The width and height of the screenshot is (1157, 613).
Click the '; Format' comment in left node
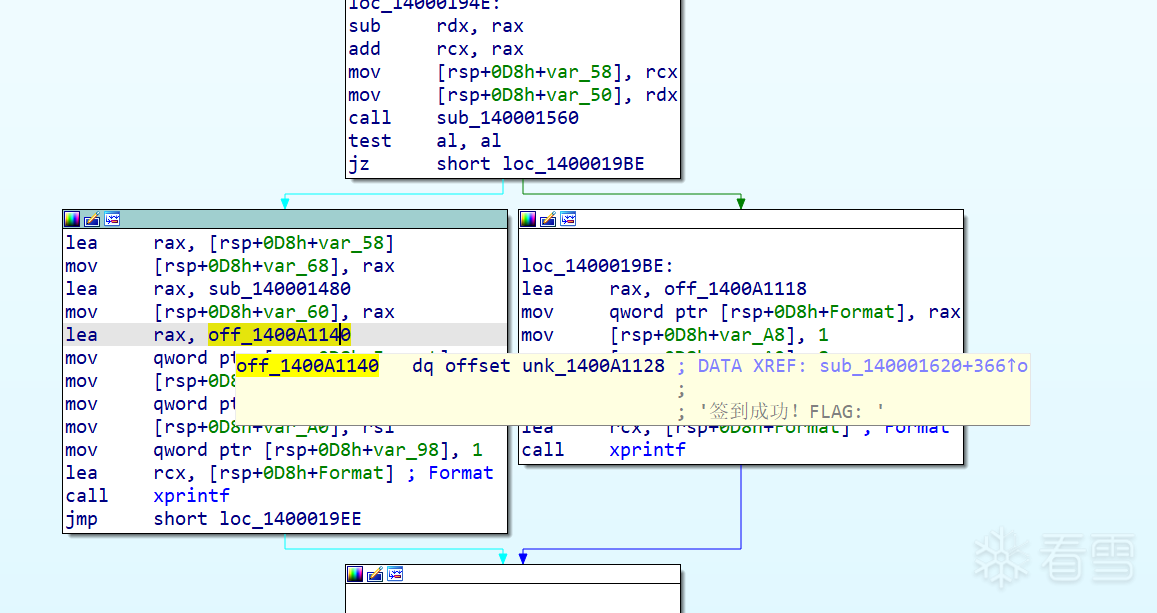[x=450, y=474]
